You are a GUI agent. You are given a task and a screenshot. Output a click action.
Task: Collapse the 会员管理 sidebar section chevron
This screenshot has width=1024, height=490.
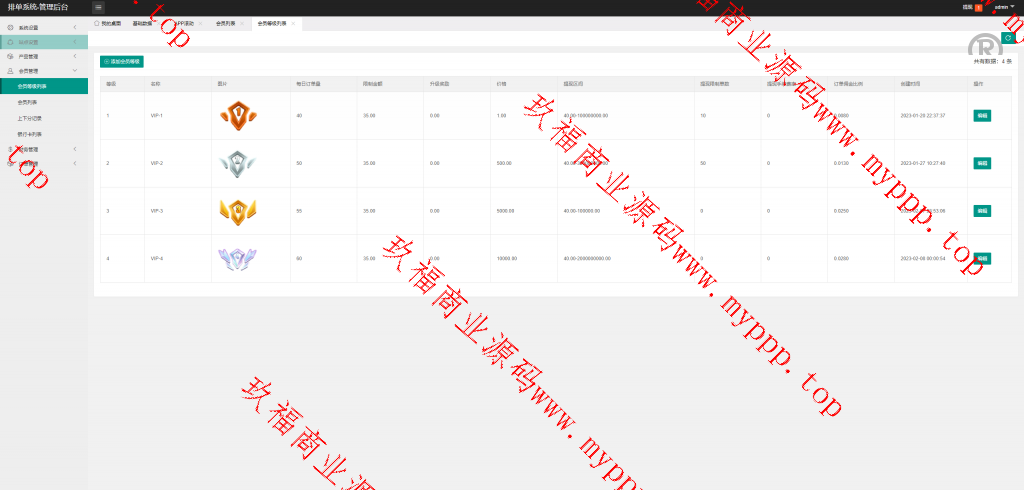75,71
